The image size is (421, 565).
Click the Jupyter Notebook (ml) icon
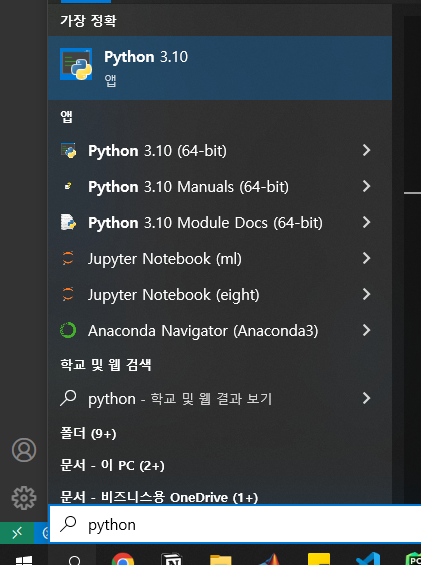68,258
